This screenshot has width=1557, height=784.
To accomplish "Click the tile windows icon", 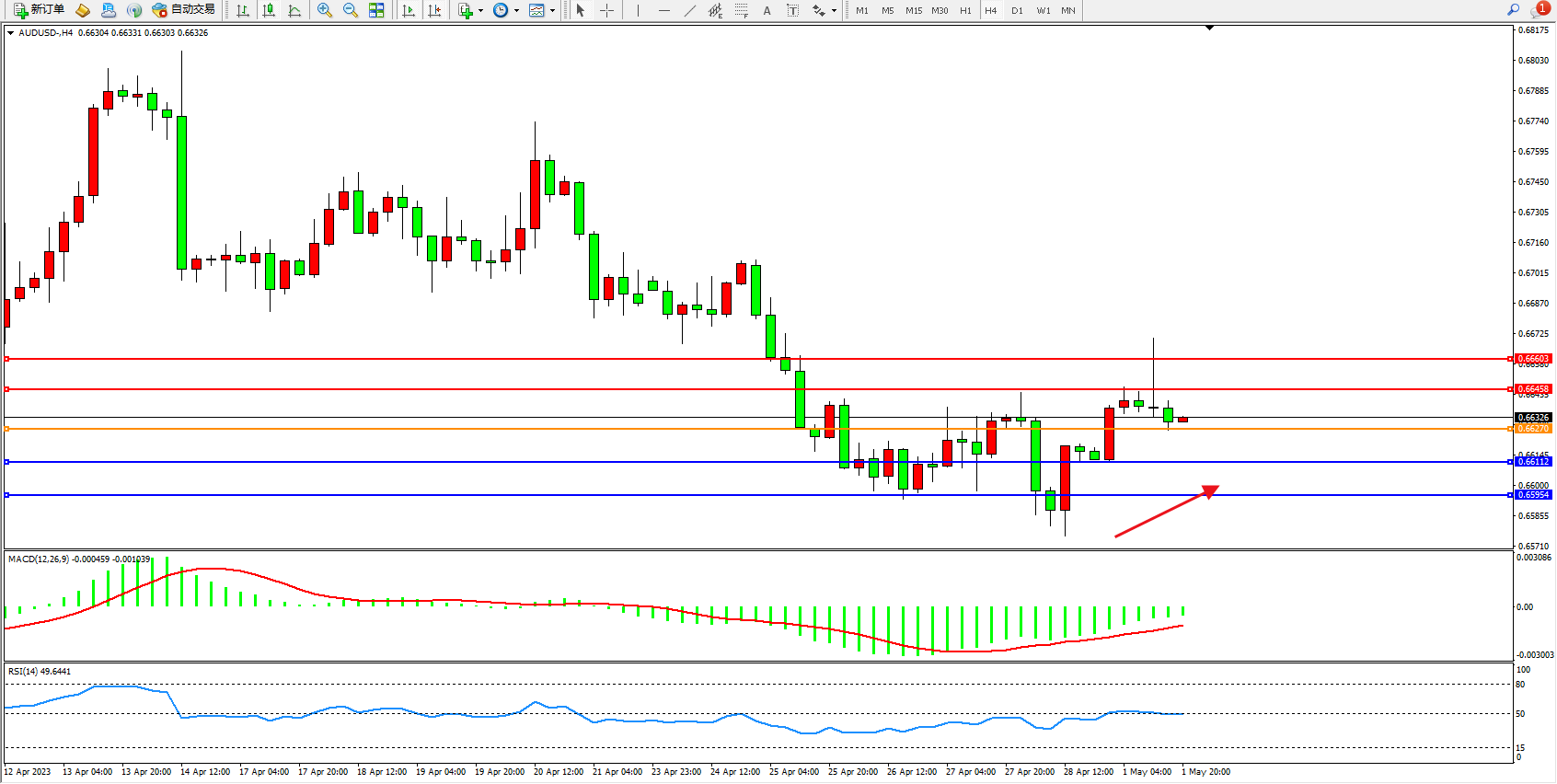I will tap(376, 10).
